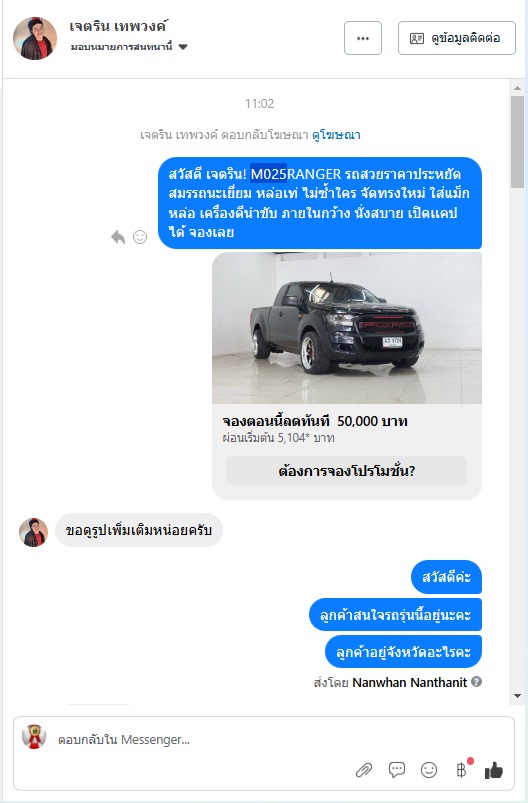
Task: Click customer name เจตริน เทพวงค์ in header
Action: tap(119, 26)
